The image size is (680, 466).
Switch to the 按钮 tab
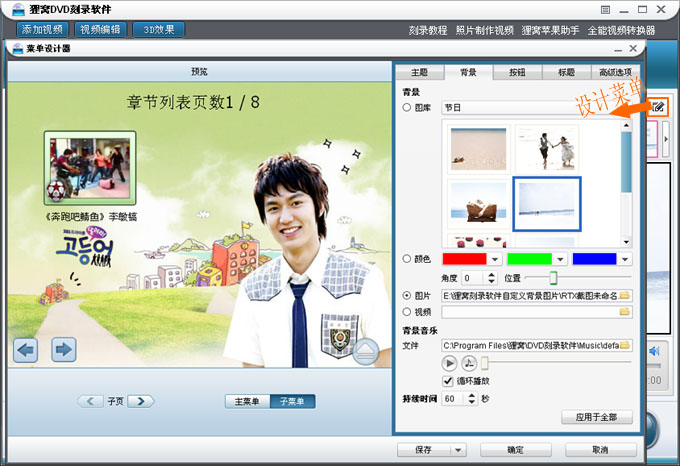pyautogui.click(x=517, y=72)
